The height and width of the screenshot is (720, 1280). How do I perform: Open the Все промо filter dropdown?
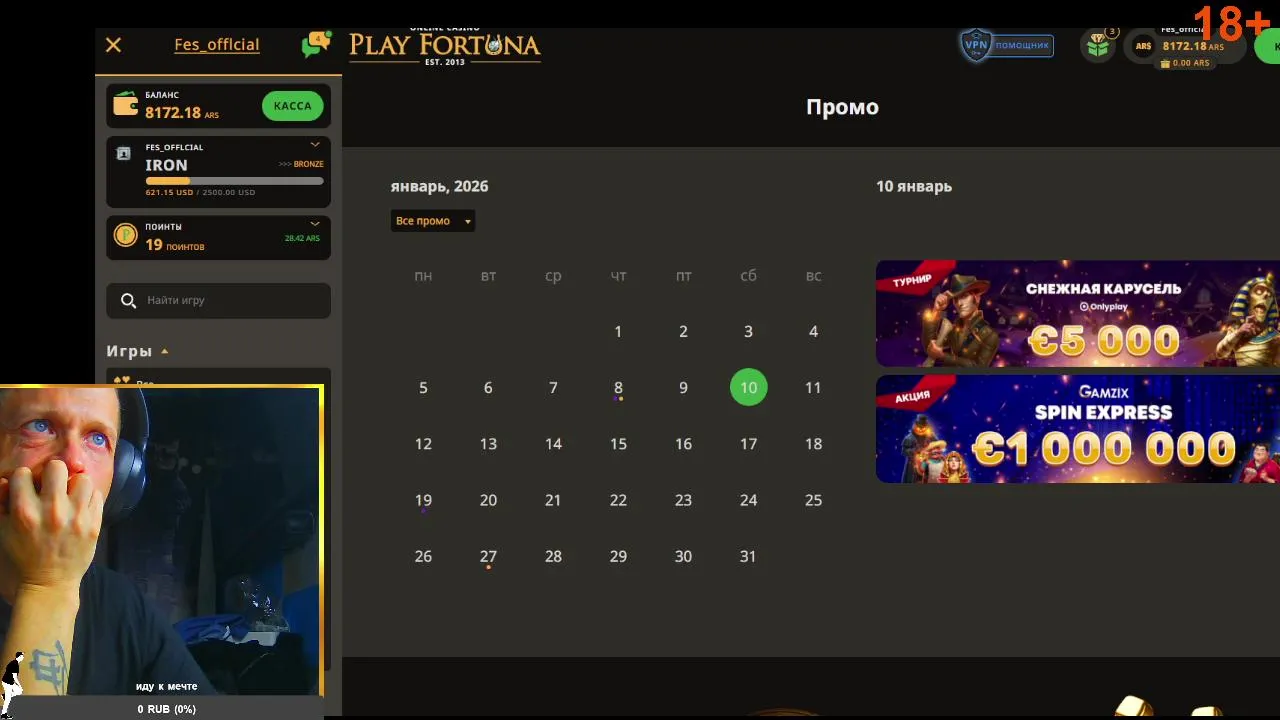pos(433,221)
